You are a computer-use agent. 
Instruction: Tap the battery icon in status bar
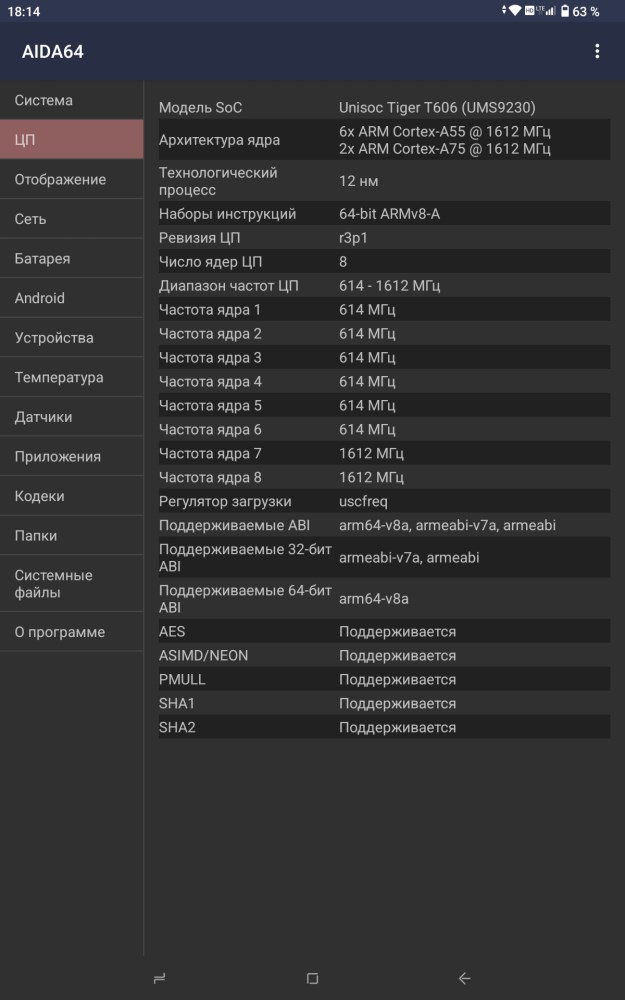click(565, 11)
